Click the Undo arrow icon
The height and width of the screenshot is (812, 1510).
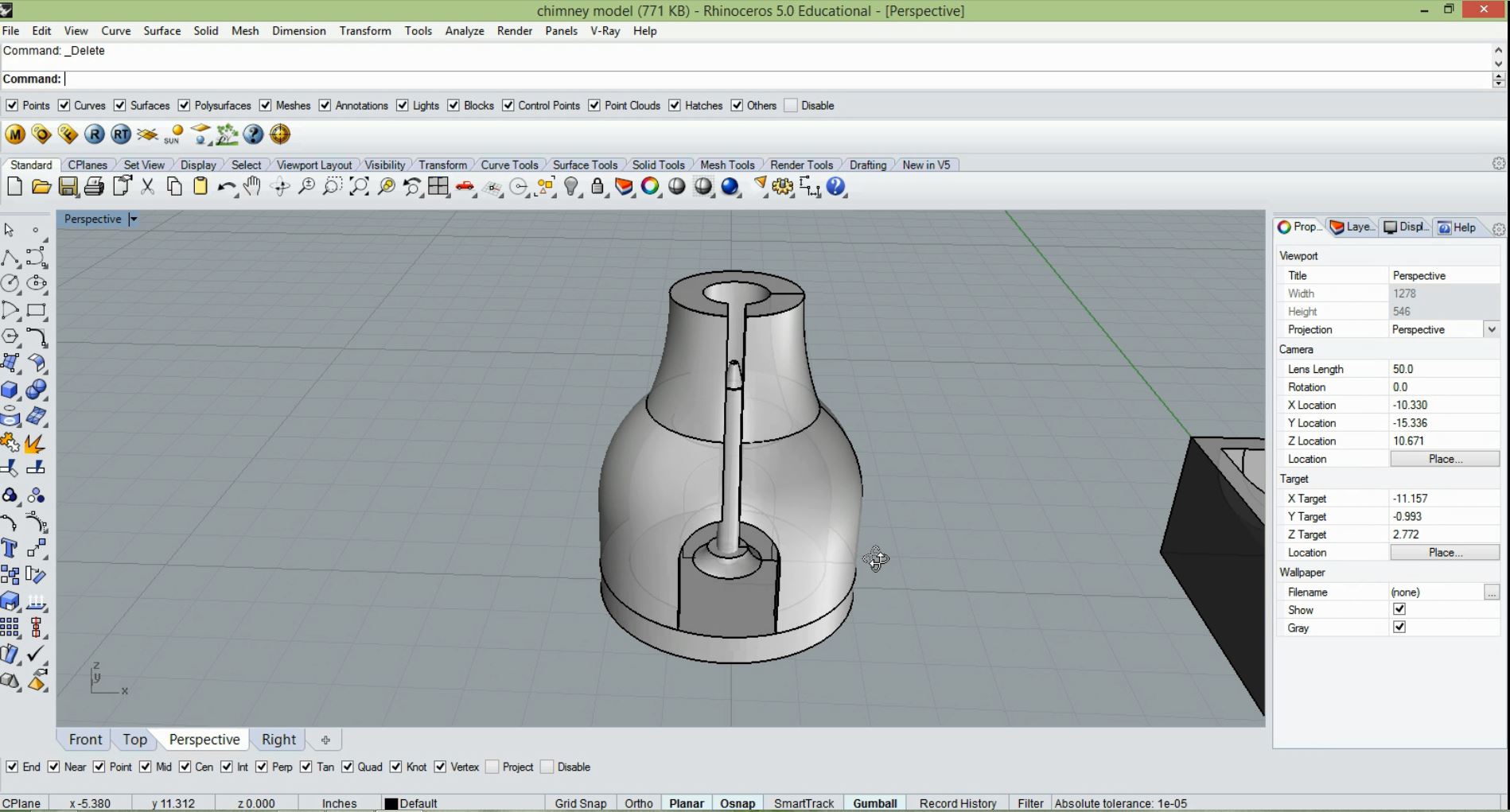click(x=226, y=187)
